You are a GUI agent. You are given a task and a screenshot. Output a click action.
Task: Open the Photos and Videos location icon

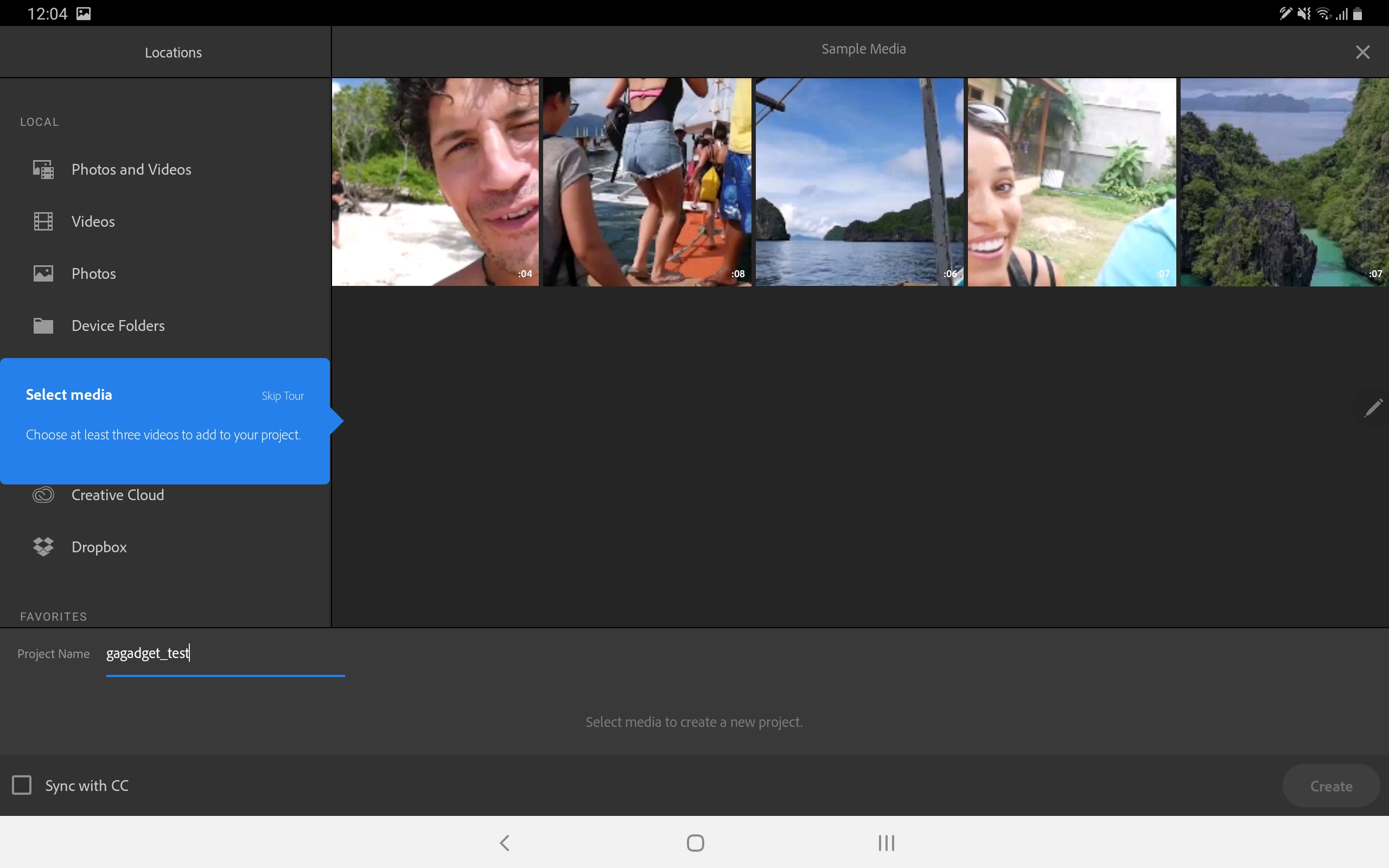click(x=43, y=169)
